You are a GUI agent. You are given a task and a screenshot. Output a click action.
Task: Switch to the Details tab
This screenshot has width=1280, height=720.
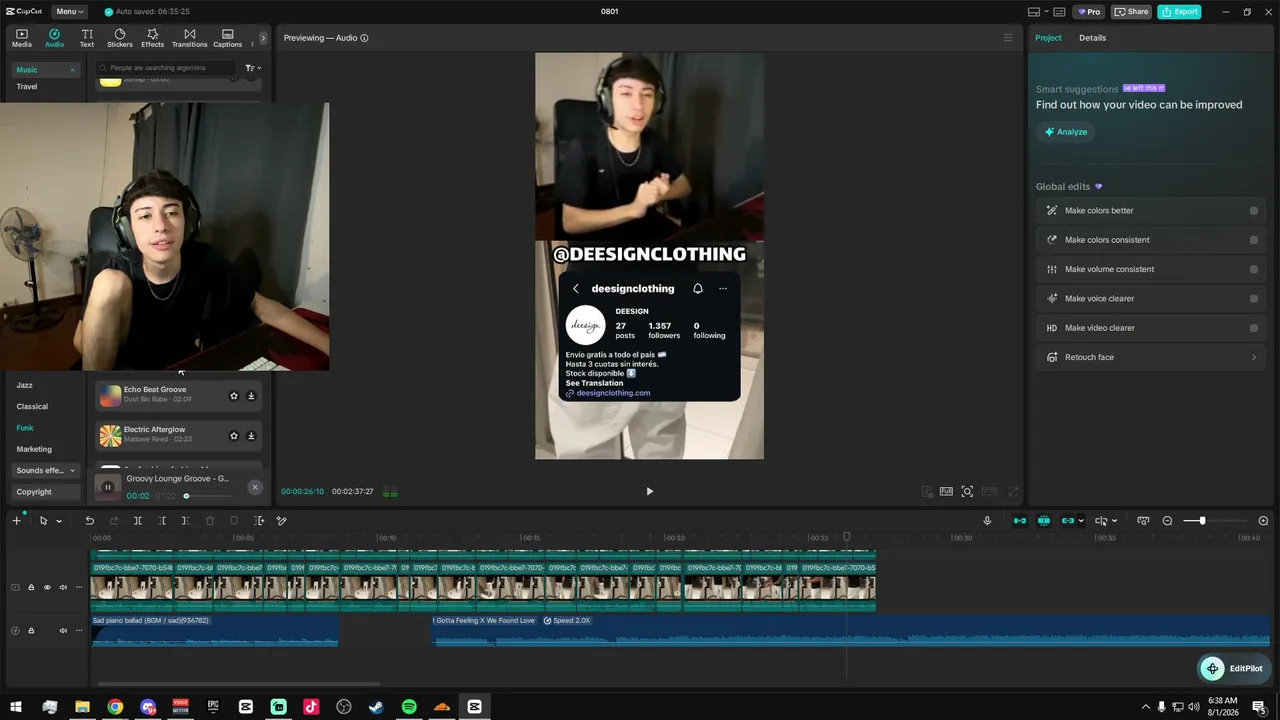pyautogui.click(x=1092, y=38)
